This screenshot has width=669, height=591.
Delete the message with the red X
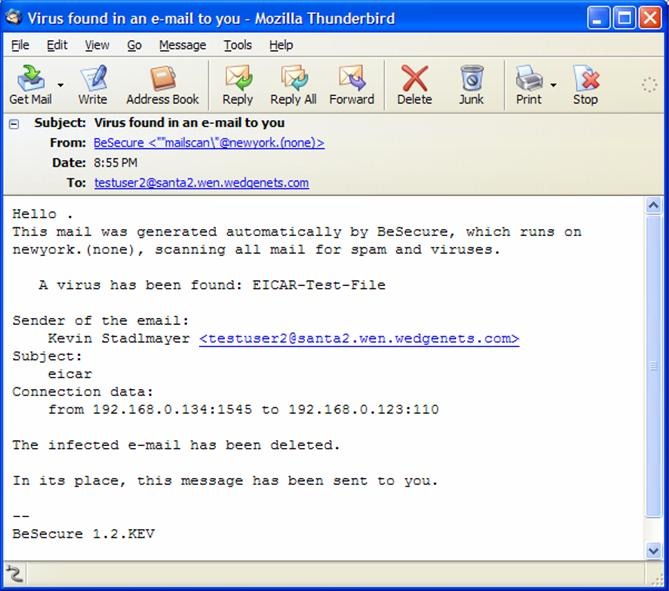coord(414,85)
